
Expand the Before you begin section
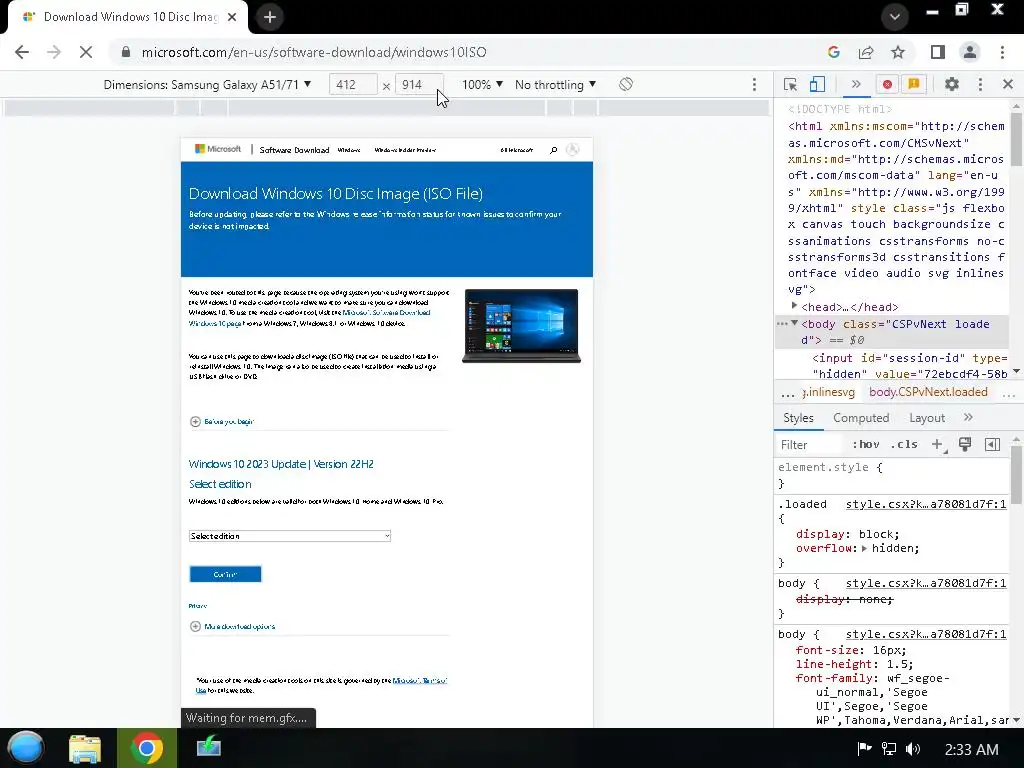click(221, 421)
